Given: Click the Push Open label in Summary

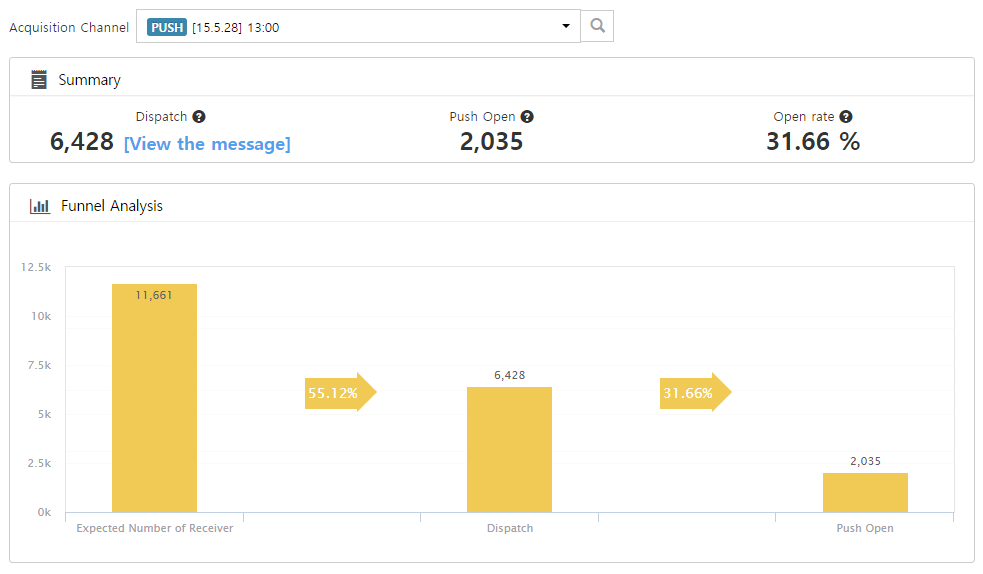Looking at the screenshot, I should [482, 117].
